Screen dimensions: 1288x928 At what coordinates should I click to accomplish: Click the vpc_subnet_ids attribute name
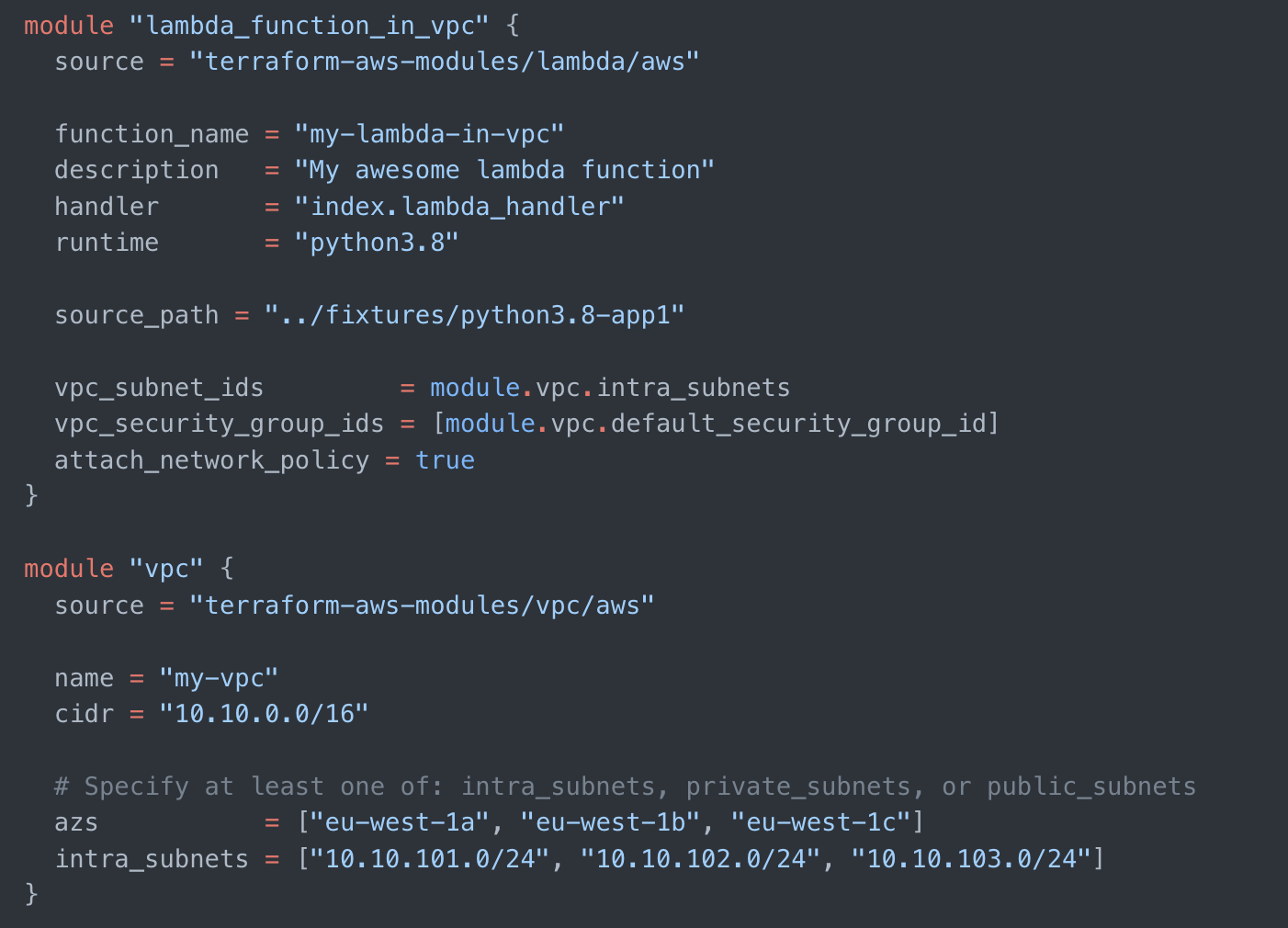pos(159,388)
